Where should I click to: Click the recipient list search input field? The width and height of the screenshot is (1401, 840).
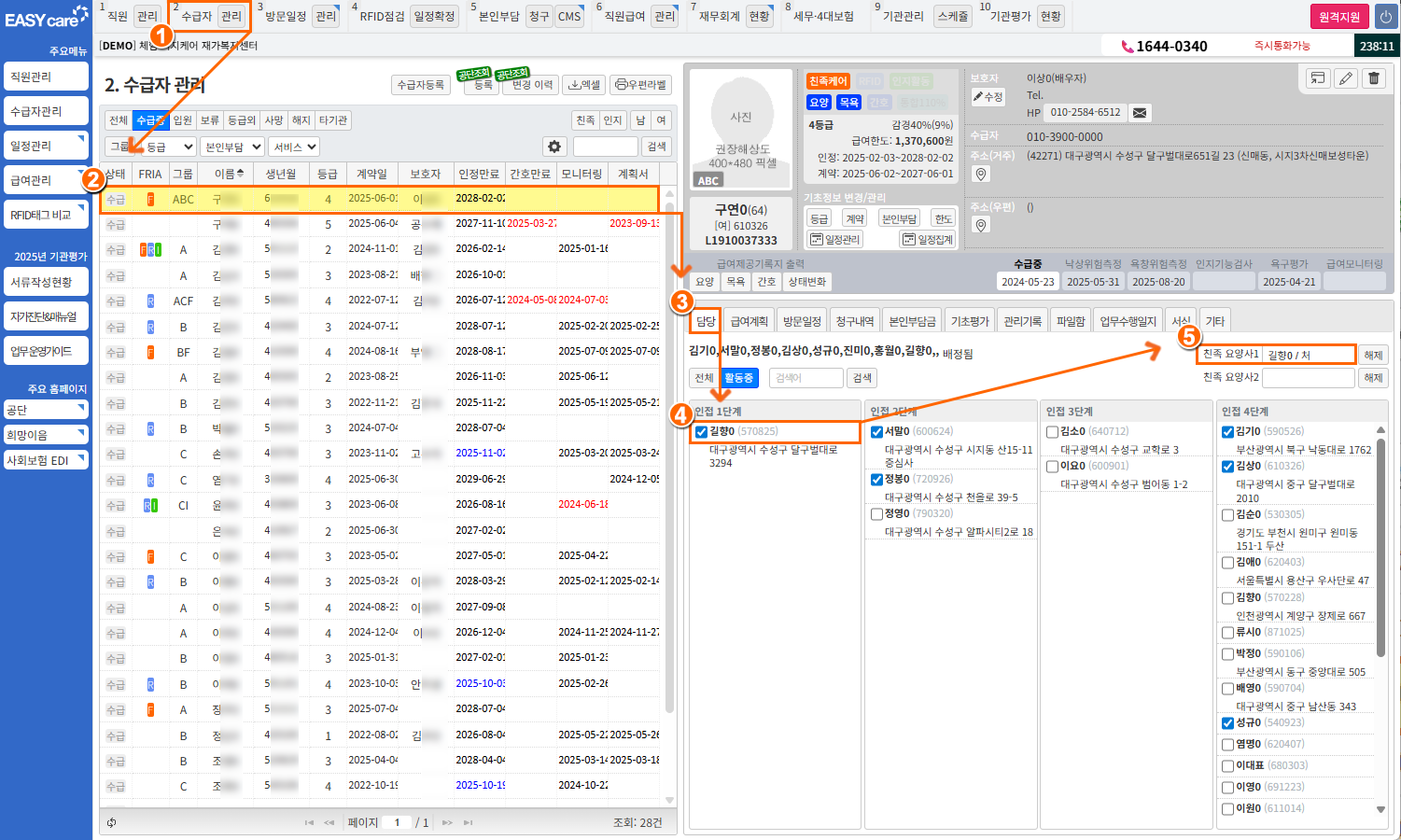coord(605,147)
